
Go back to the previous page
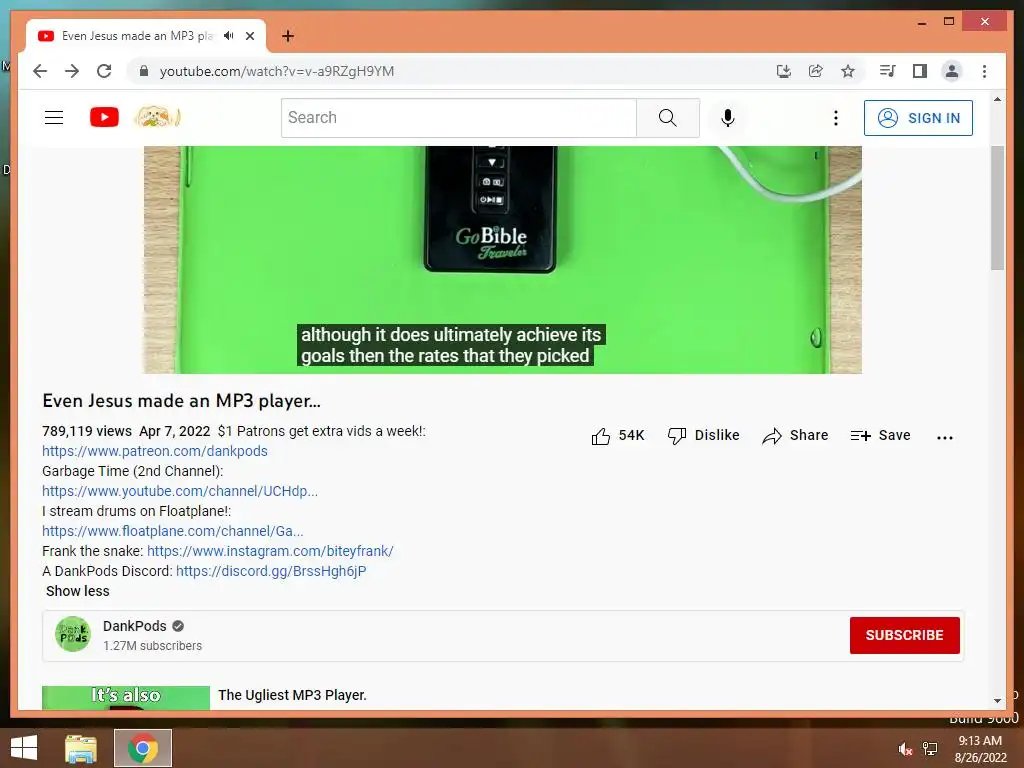[40, 71]
